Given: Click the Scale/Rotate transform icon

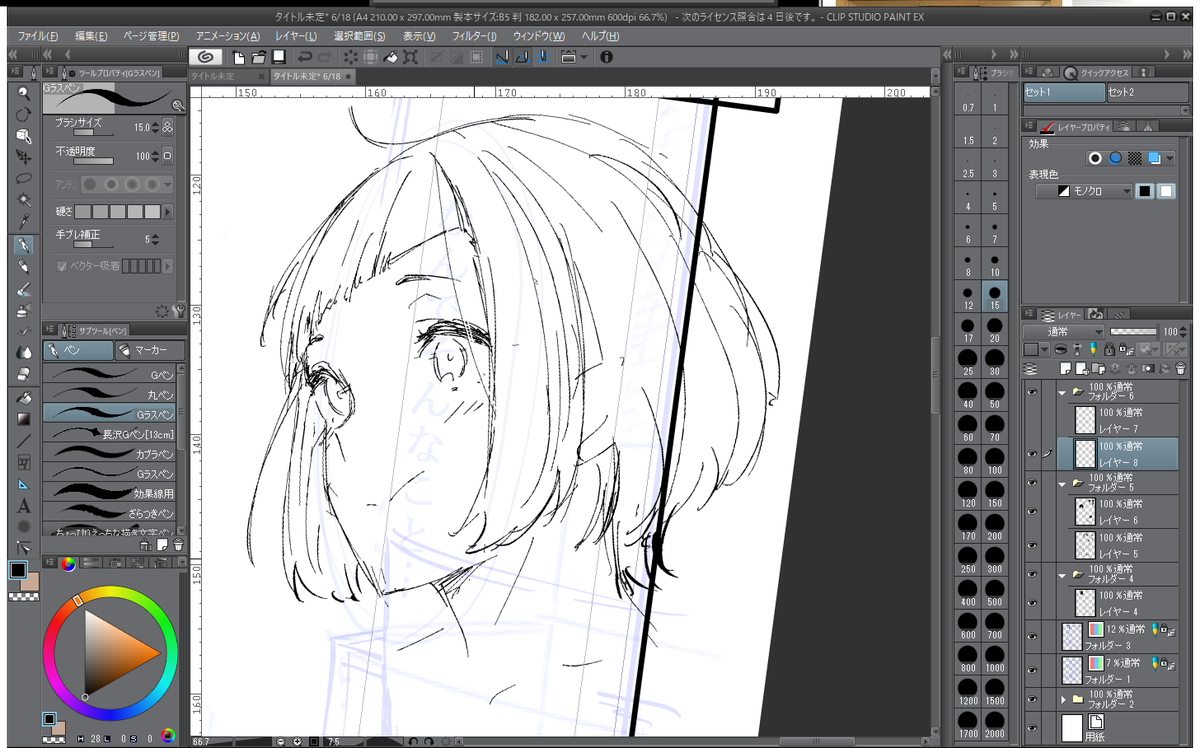Looking at the screenshot, I should coord(411,57).
